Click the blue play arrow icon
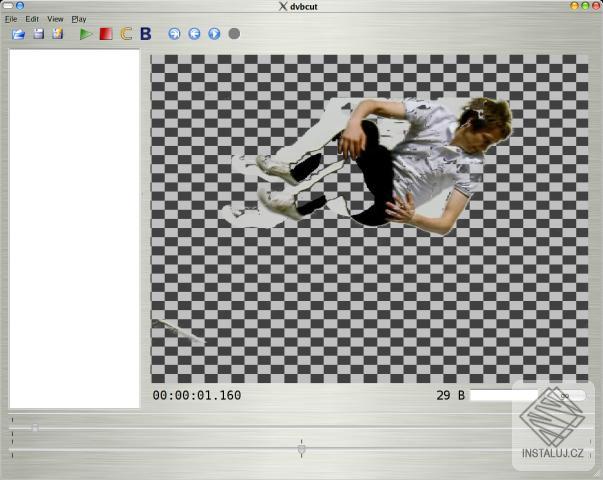This screenshot has width=603, height=480. tap(214, 34)
